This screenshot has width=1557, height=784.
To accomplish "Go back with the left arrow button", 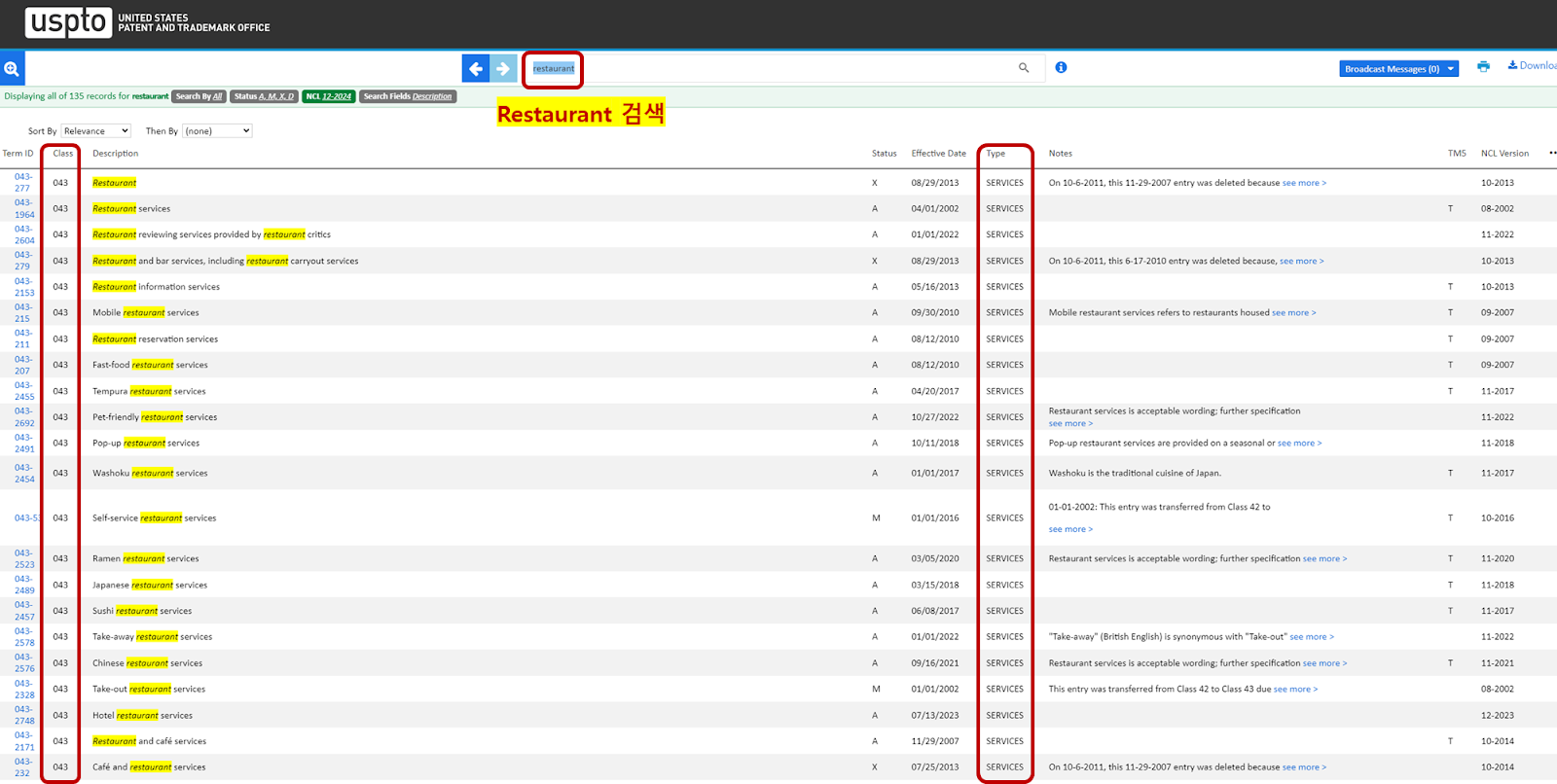I will [476, 68].
